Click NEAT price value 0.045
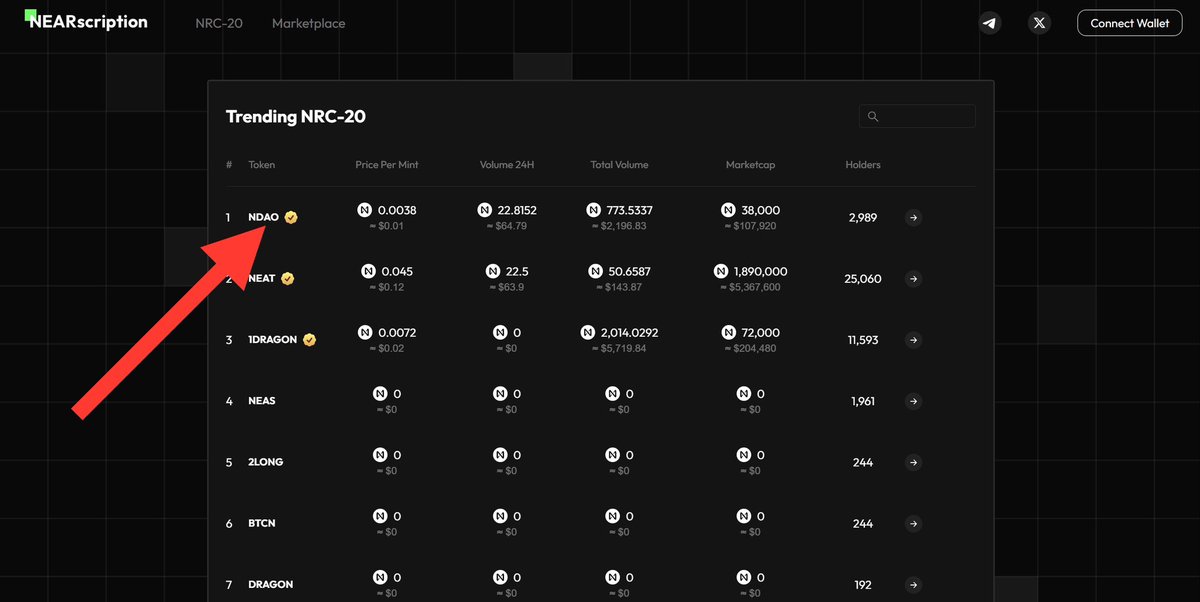 pyautogui.click(x=397, y=272)
